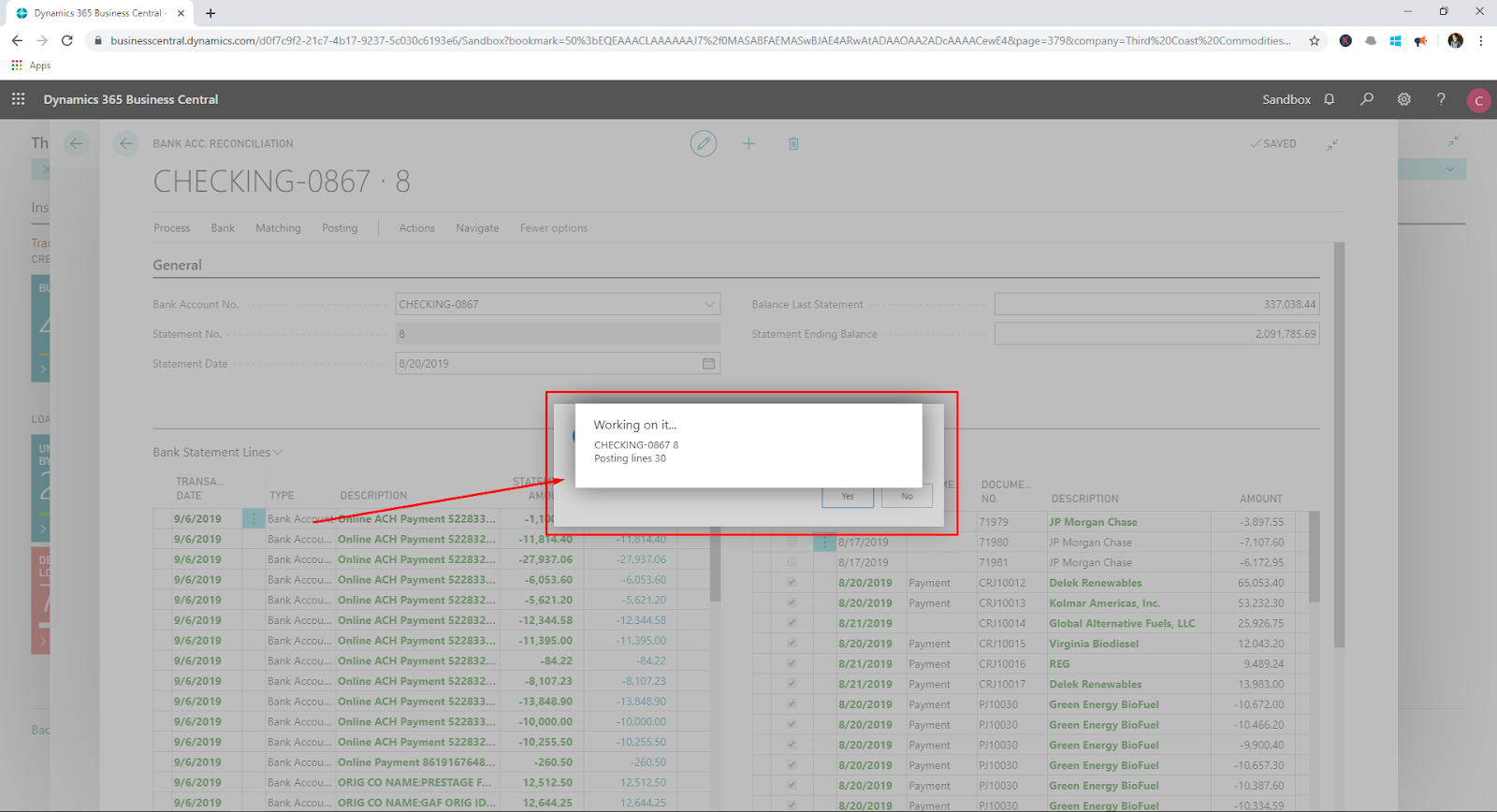The height and width of the screenshot is (812, 1497).
Task: Reload the browser page
Action: pos(66,40)
